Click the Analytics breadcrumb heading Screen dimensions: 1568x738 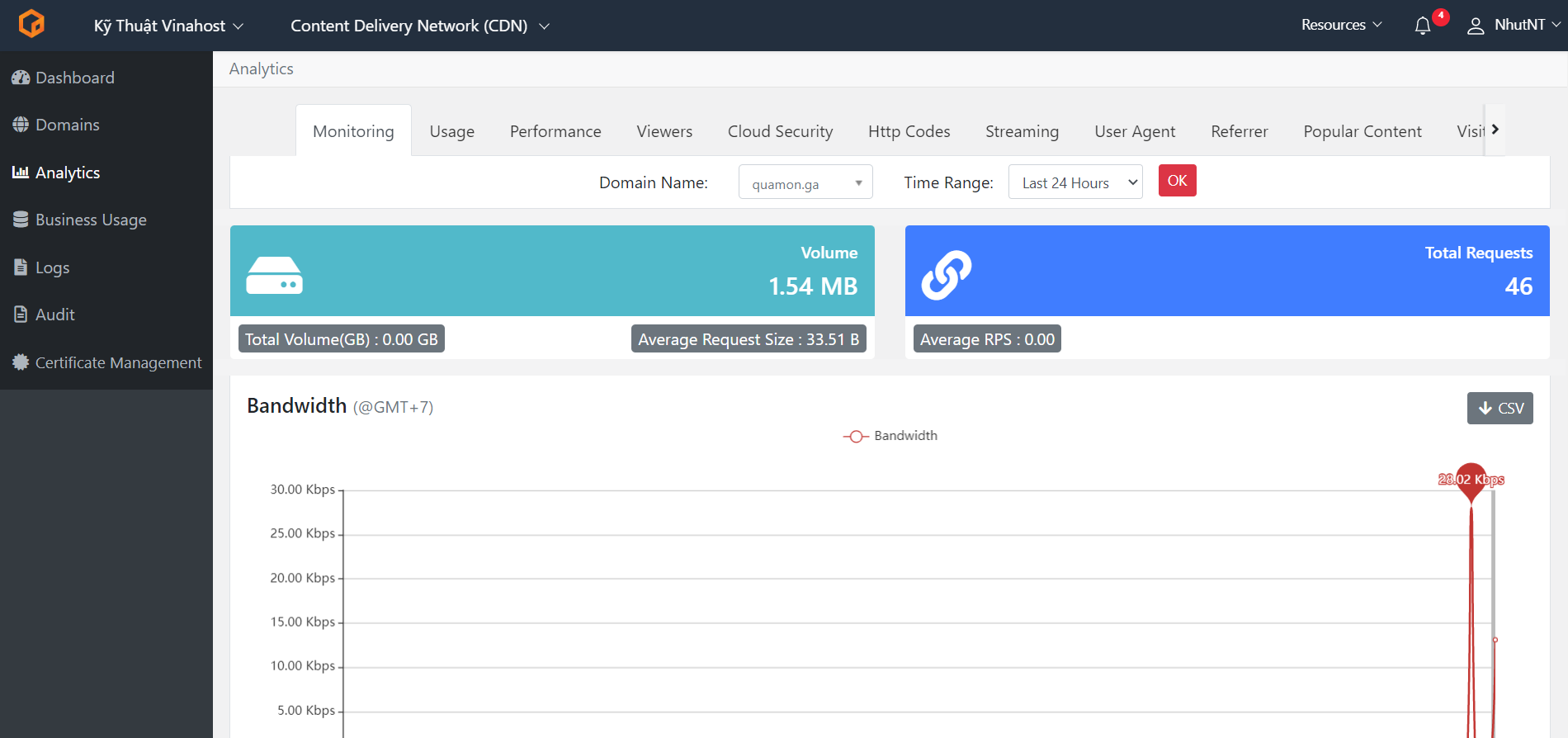point(261,69)
